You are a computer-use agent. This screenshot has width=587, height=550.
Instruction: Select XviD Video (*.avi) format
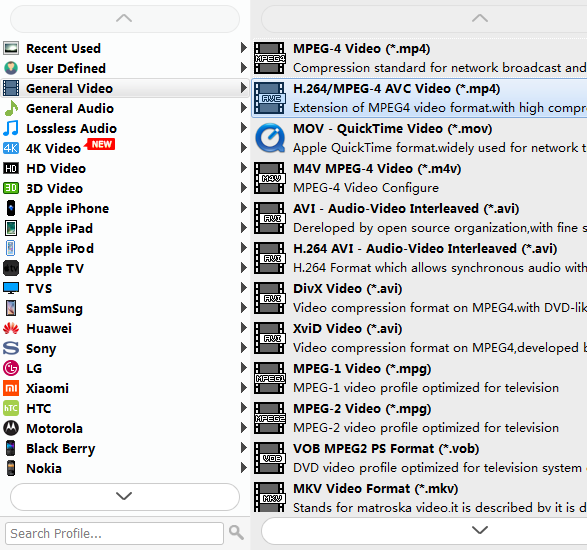click(419, 338)
